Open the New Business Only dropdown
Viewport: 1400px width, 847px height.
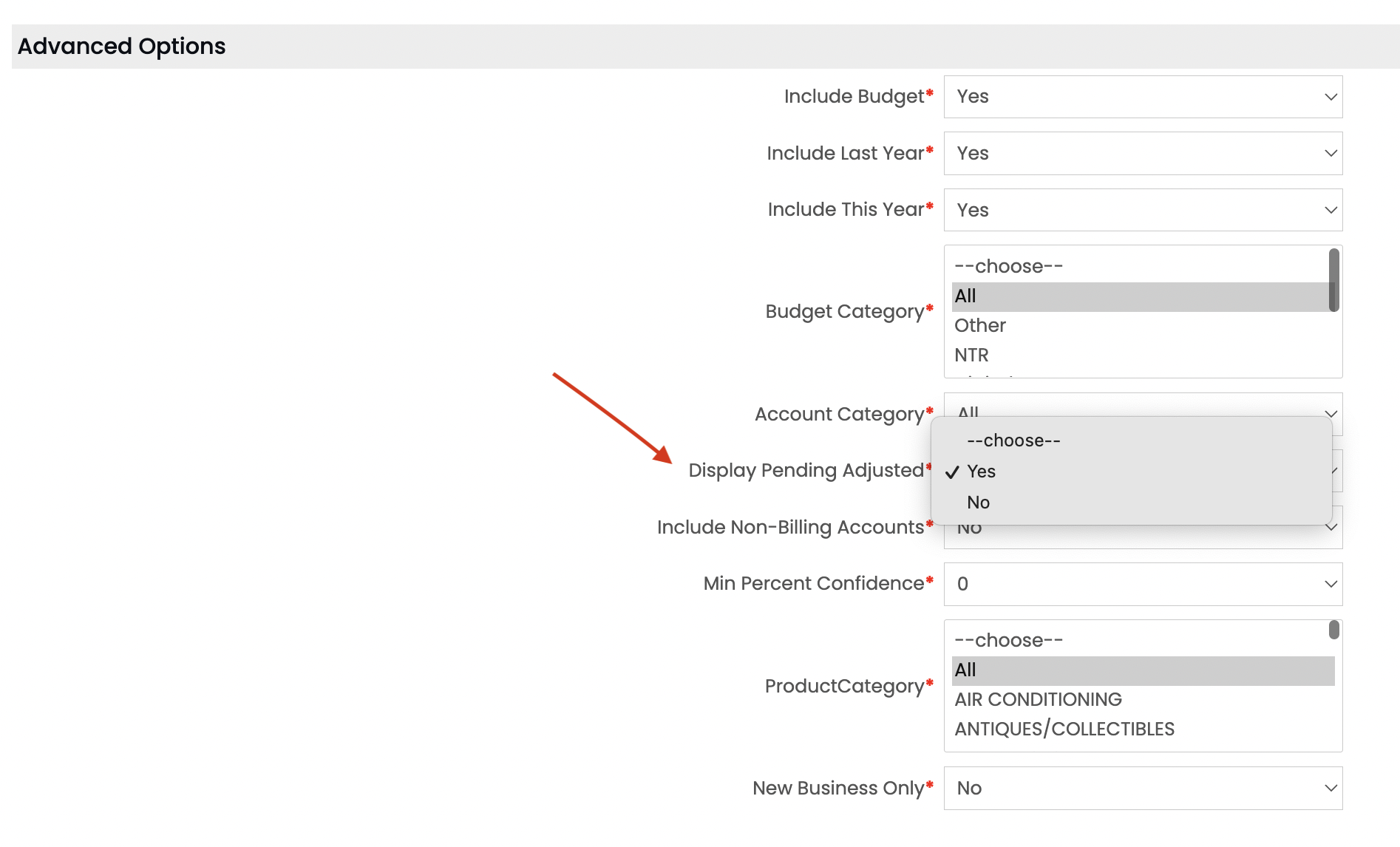(1143, 788)
